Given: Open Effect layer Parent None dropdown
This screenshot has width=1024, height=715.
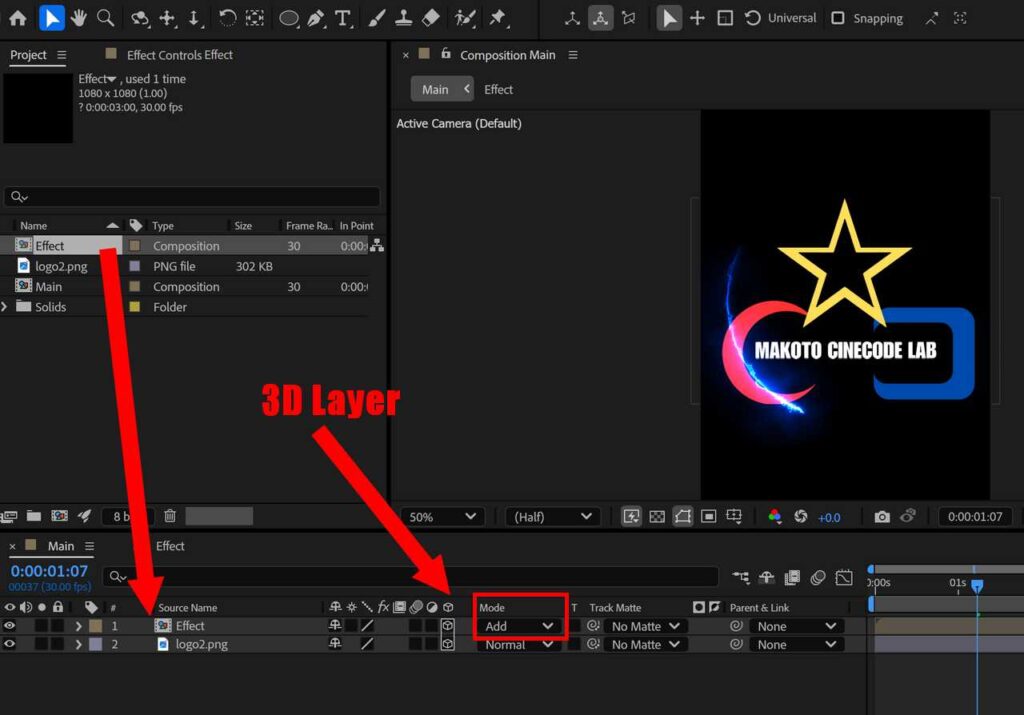Looking at the screenshot, I should (797, 626).
